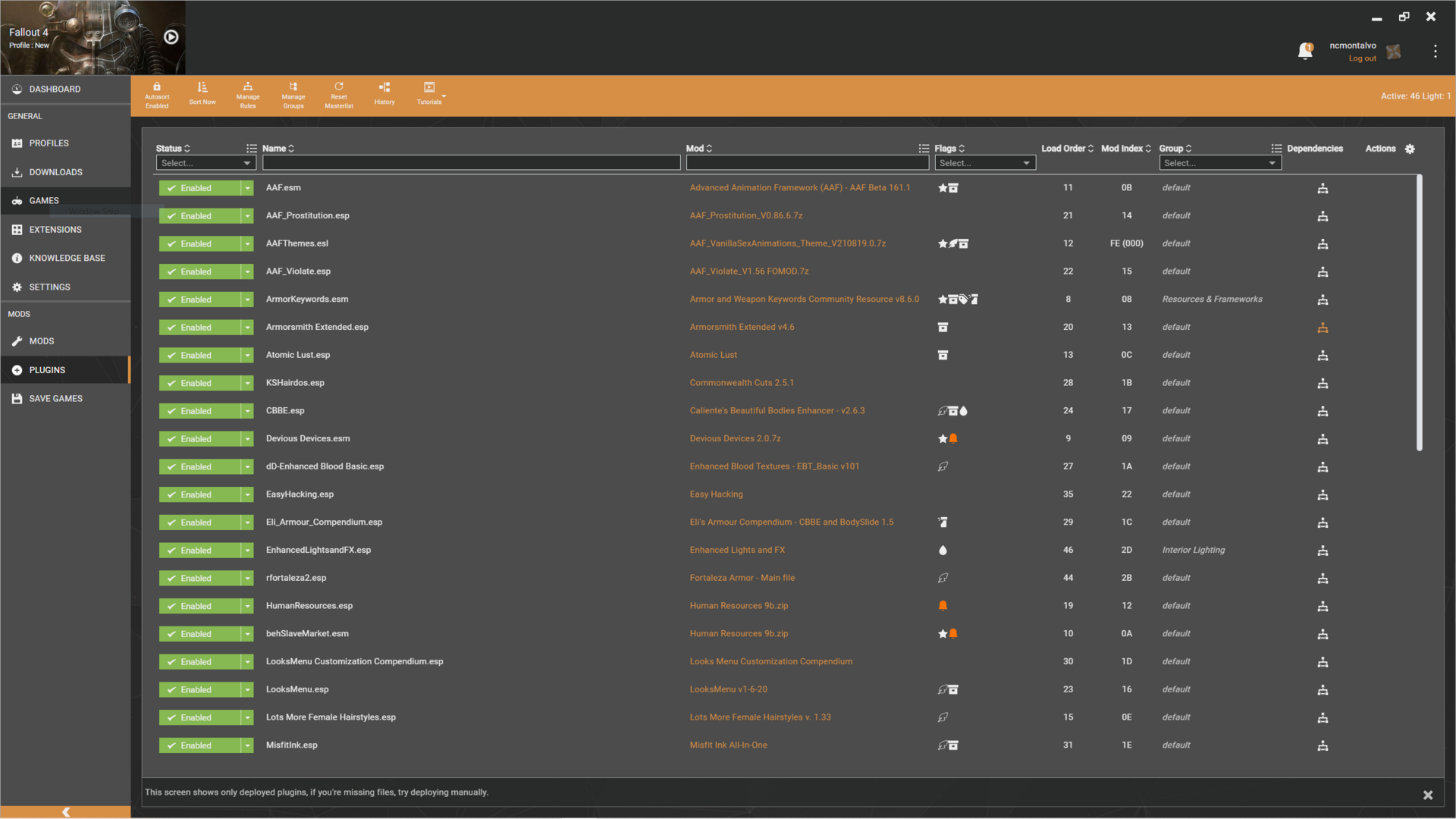Click the dependencies icon for MisfitInk.esp
Screen dimensions: 1456x819
(x=1323, y=745)
